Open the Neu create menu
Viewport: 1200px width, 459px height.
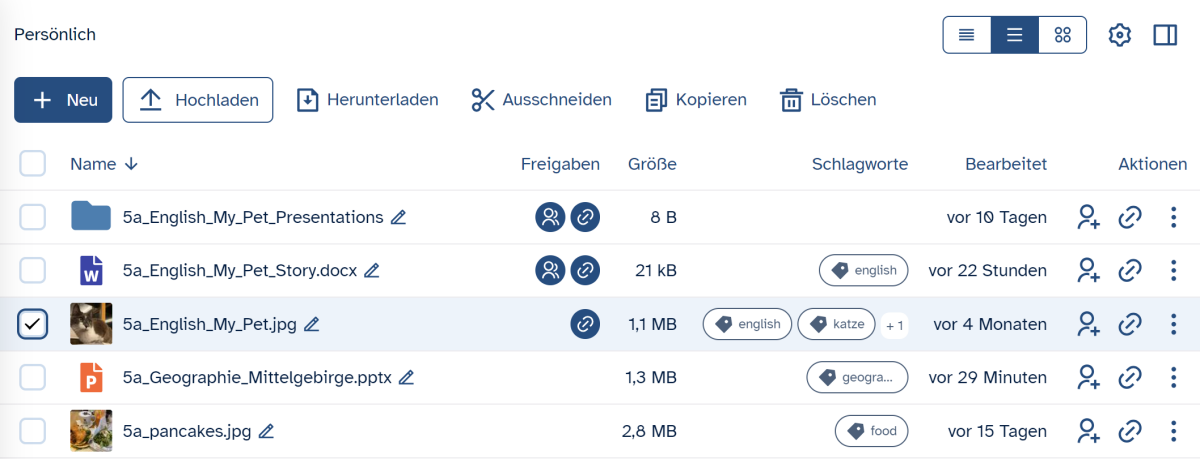63,100
